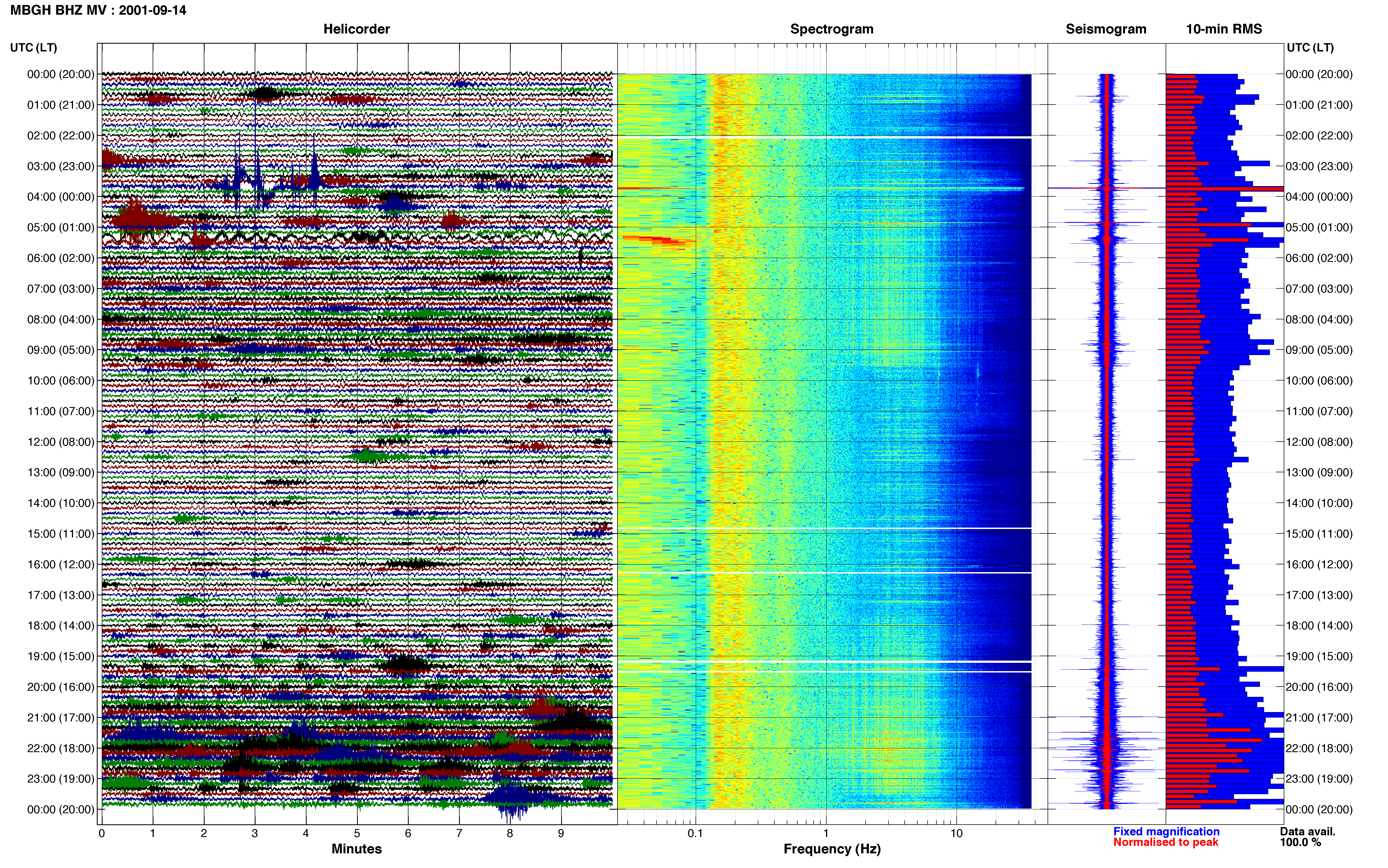Click the 'UTC (LT)' label left of Helicorder
The image size is (1388, 868).
(33, 48)
